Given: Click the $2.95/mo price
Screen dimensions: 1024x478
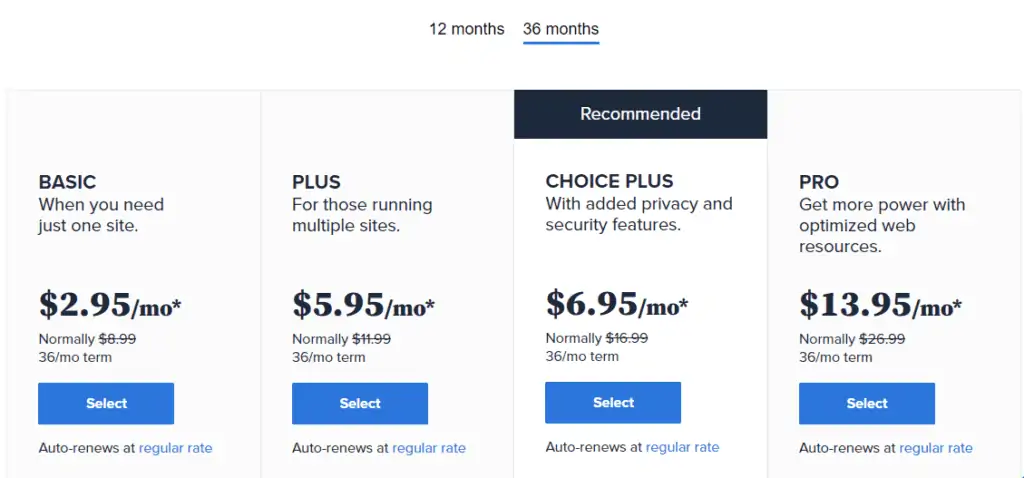Looking at the screenshot, I should (x=110, y=305).
